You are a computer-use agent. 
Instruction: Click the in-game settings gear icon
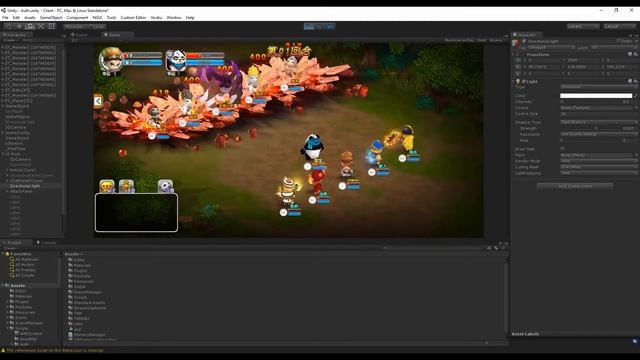pyautogui.click(x=165, y=186)
